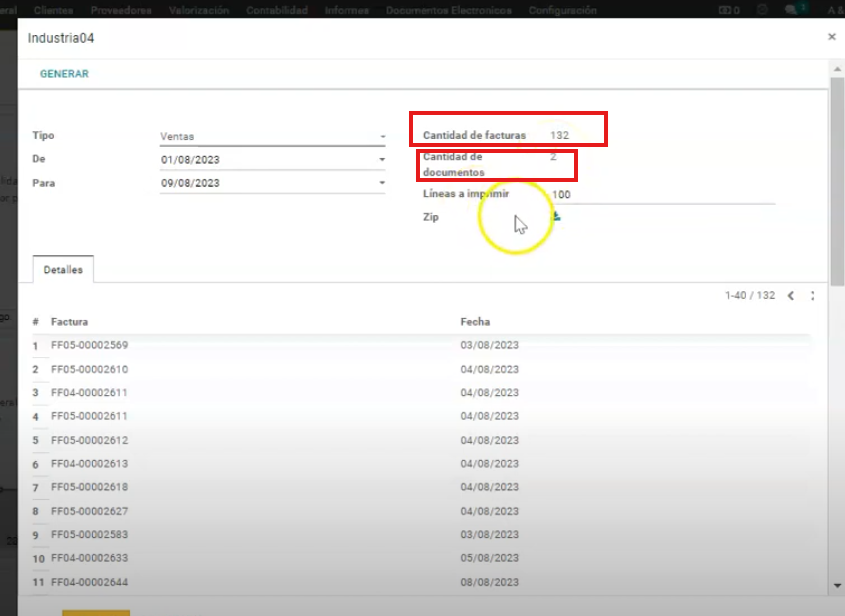Screen dimensions: 845x616
Task: Open the Informes menu
Action: point(347,10)
